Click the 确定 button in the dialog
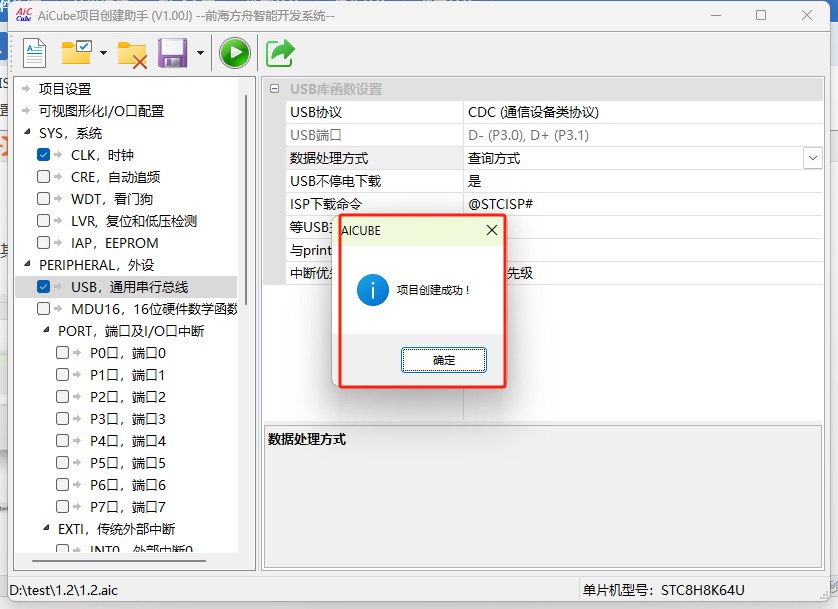 [x=444, y=360]
